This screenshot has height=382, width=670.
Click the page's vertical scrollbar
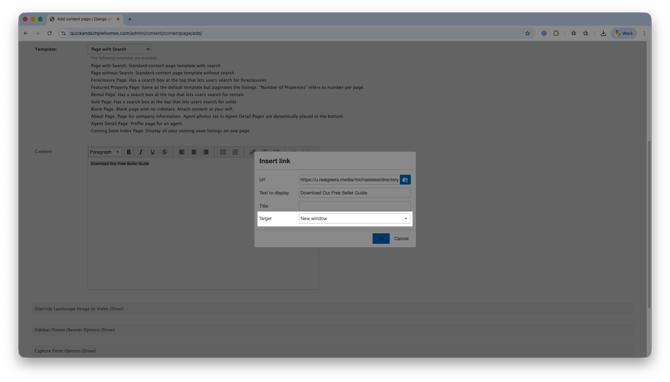(x=649, y=224)
